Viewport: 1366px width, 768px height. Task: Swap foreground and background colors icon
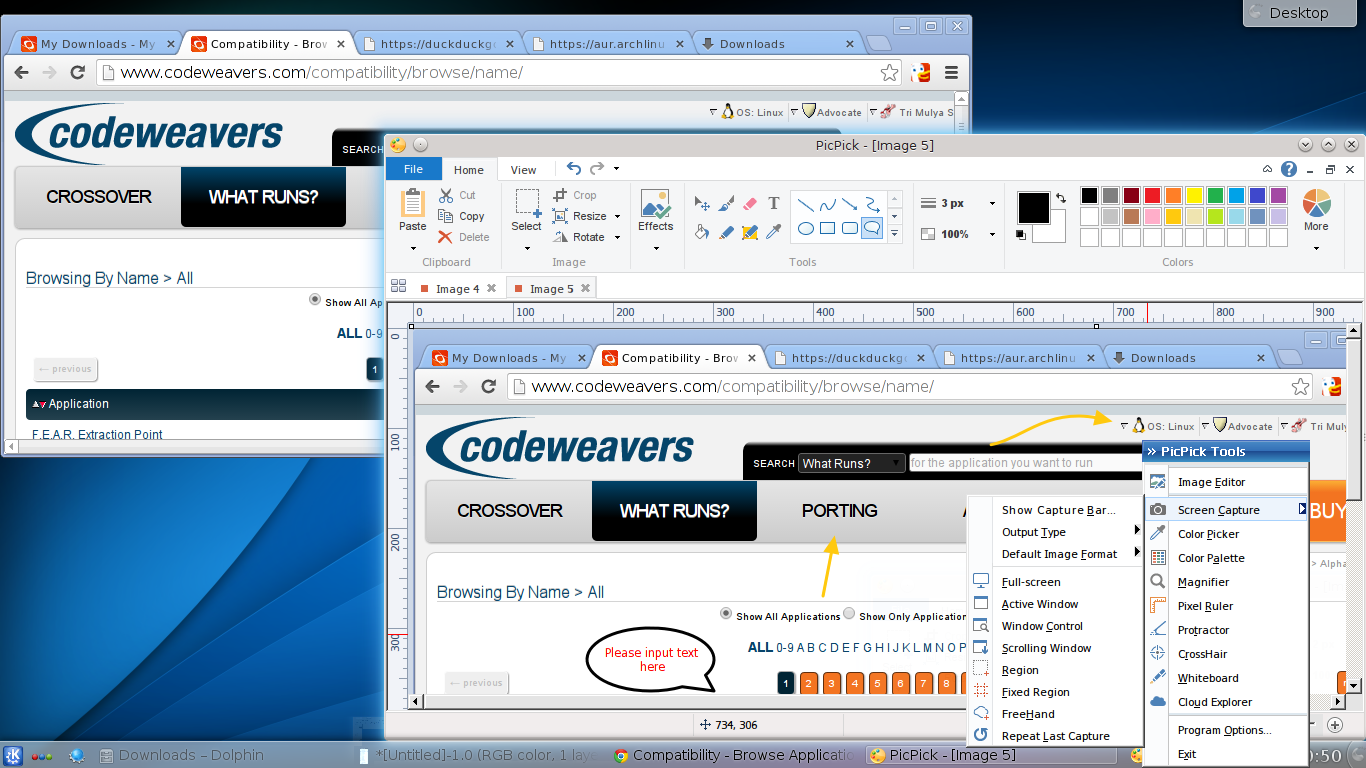click(x=1061, y=198)
